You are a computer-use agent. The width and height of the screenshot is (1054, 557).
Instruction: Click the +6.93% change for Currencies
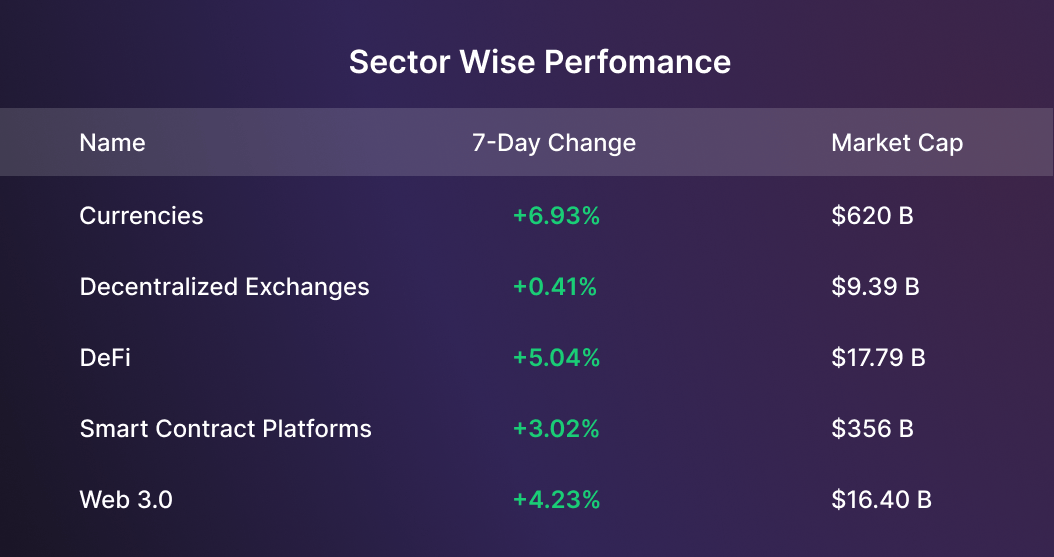tap(556, 216)
